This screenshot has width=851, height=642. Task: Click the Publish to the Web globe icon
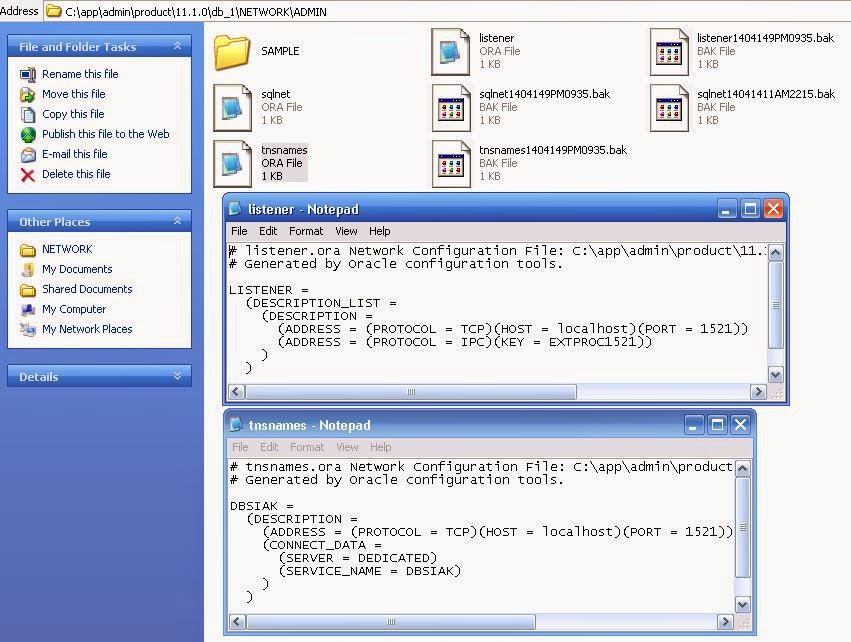28,135
